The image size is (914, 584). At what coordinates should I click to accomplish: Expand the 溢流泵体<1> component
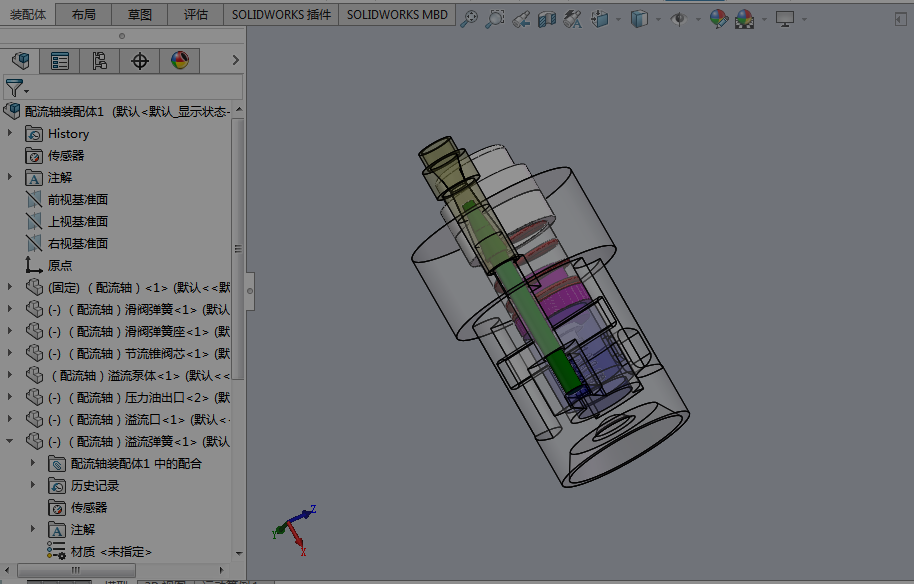pyautogui.click(x=9, y=375)
